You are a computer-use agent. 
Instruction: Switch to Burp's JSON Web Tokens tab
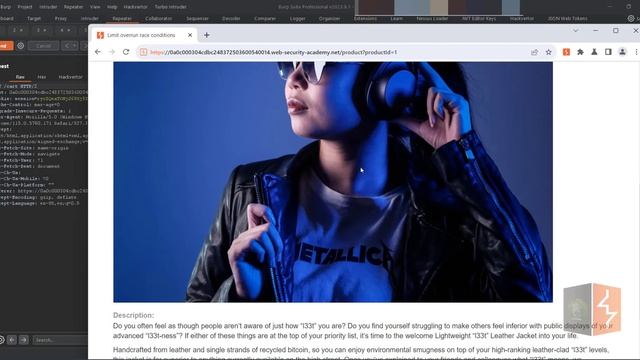[567, 18]
